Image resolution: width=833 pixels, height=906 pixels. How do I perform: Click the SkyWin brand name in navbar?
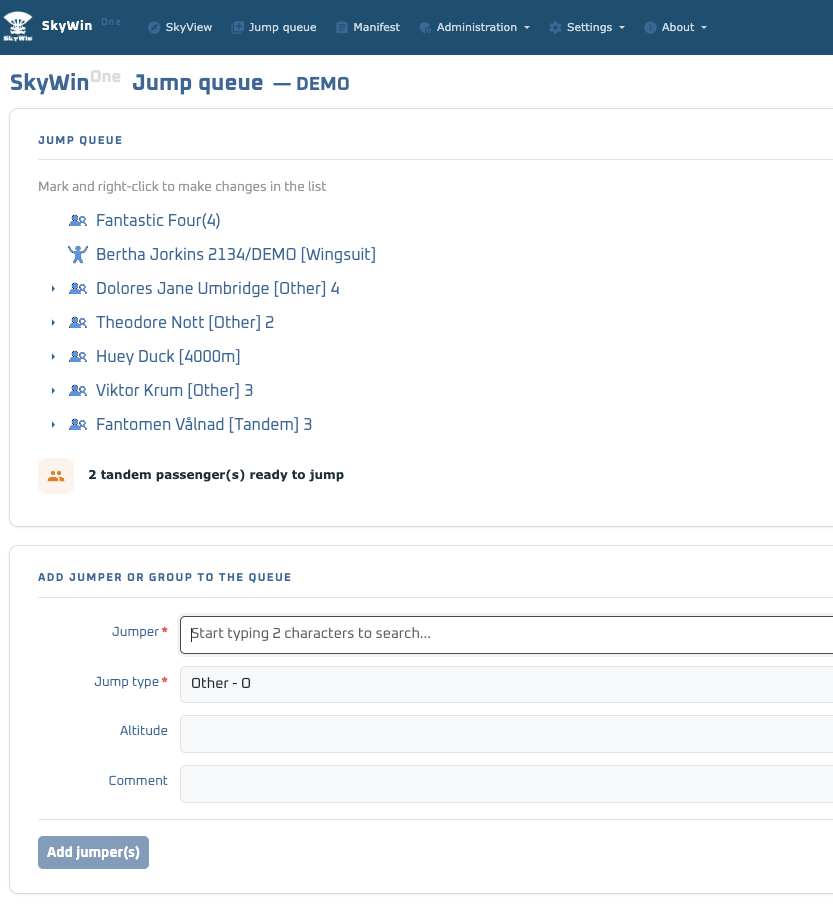(66, 26)
